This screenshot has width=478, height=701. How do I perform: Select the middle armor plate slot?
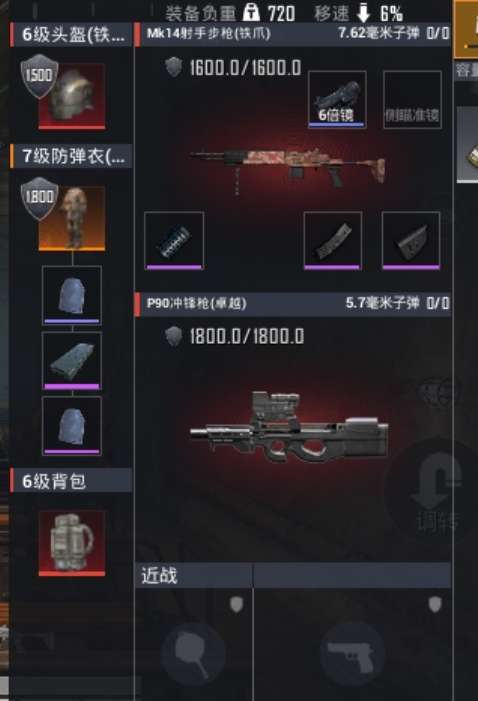coord(72,361)
